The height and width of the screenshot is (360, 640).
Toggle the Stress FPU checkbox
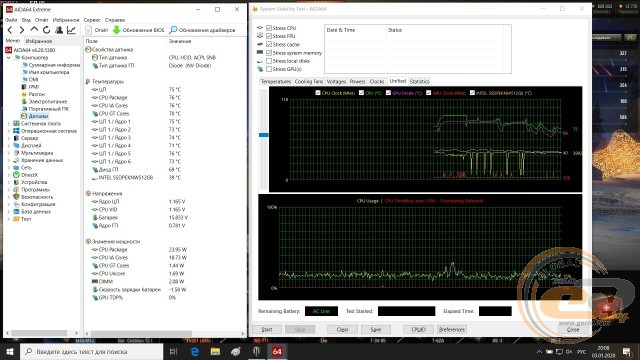point(269,36)
